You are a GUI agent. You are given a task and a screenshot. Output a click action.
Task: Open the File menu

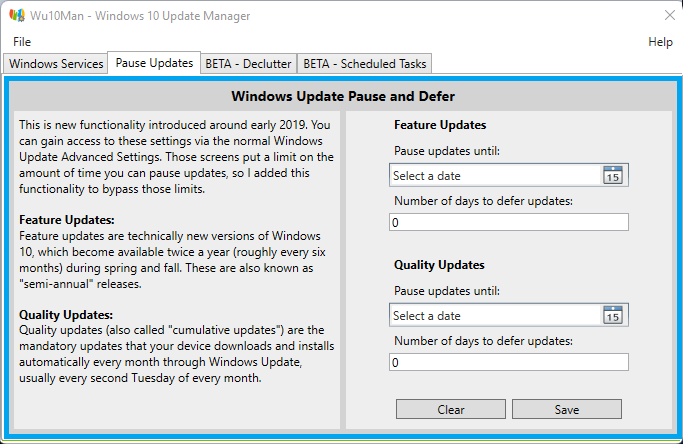coord(22,42)
